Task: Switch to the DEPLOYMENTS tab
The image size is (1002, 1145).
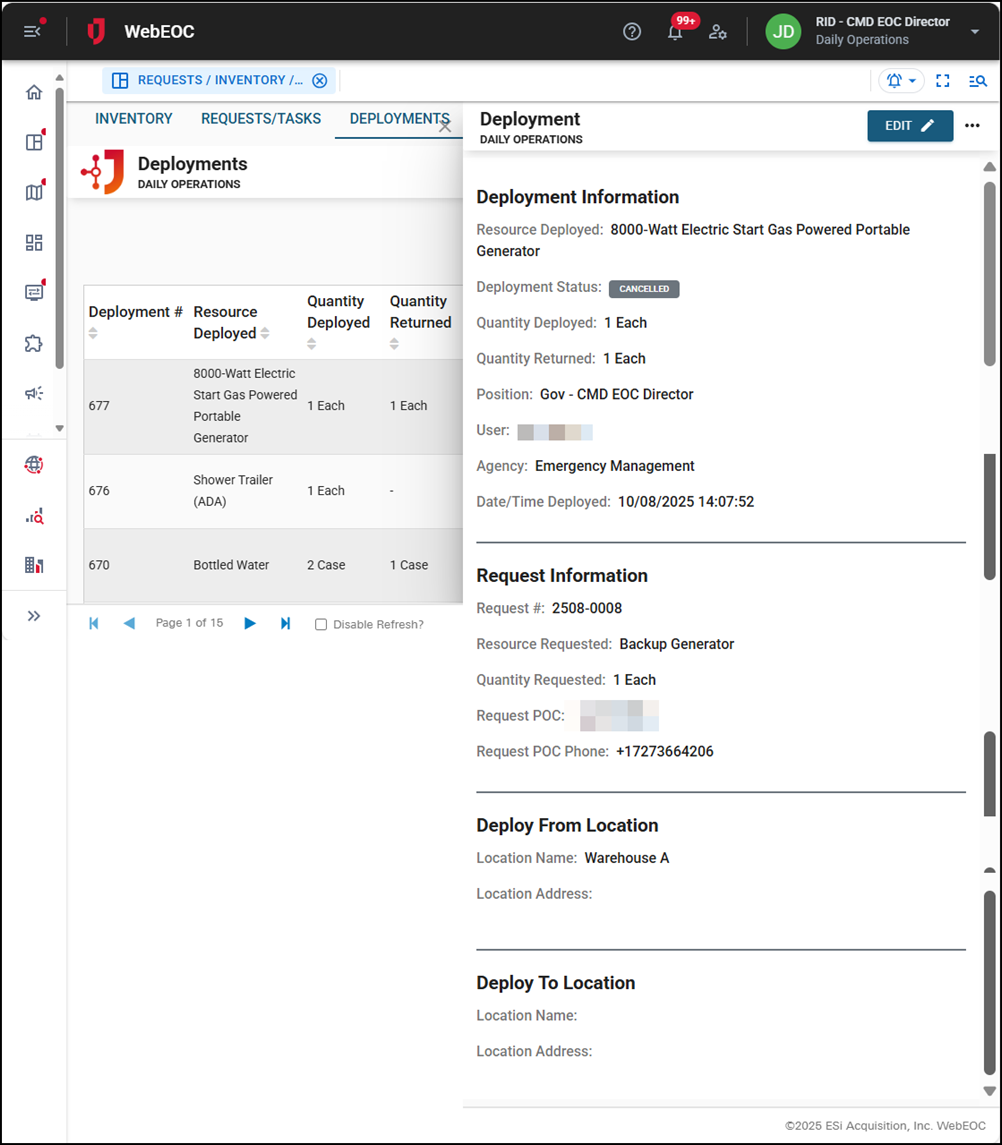Action: 399,118
